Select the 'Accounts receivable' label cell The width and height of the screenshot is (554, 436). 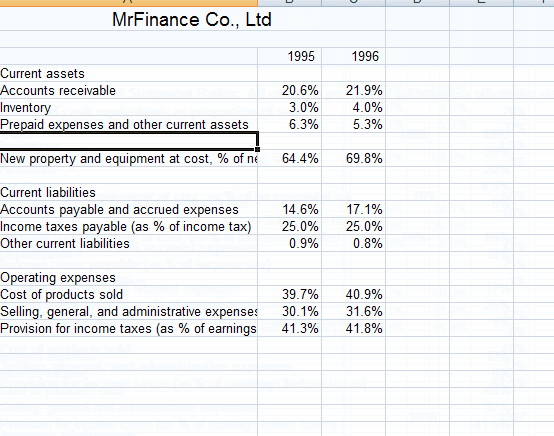click(x=129, y=90)
